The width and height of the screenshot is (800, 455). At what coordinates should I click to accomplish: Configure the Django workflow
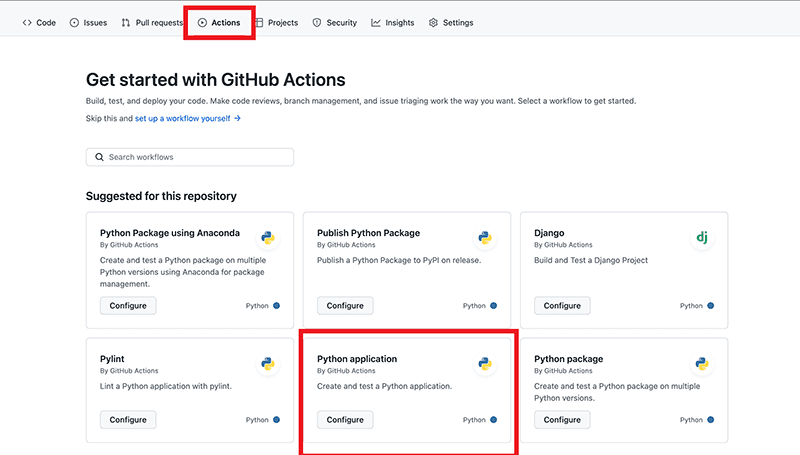[x=562, y=306]
